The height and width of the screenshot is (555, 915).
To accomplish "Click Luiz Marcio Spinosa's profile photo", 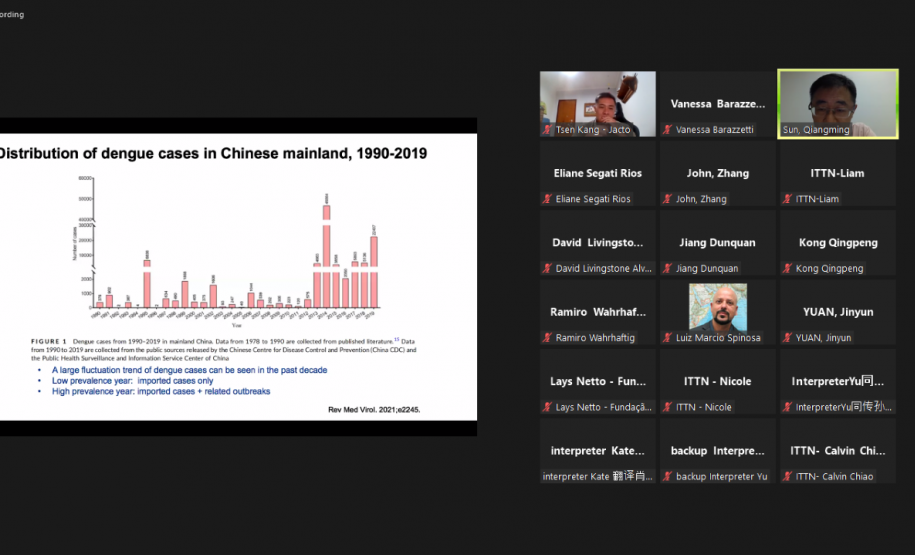I will tap(717, 307).
